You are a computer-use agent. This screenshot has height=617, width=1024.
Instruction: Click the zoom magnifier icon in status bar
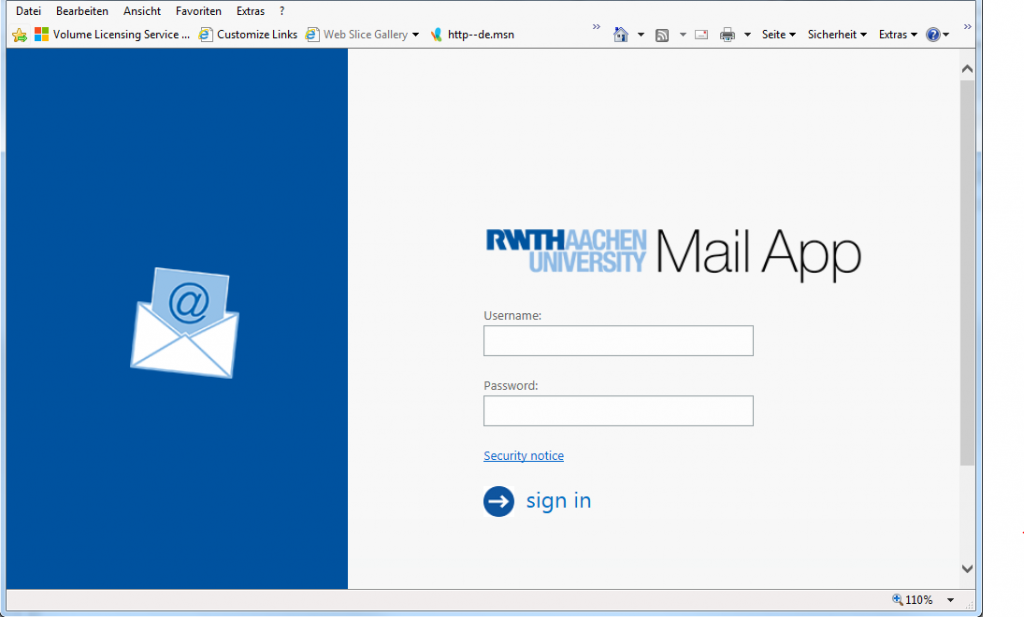pos(897,600)
